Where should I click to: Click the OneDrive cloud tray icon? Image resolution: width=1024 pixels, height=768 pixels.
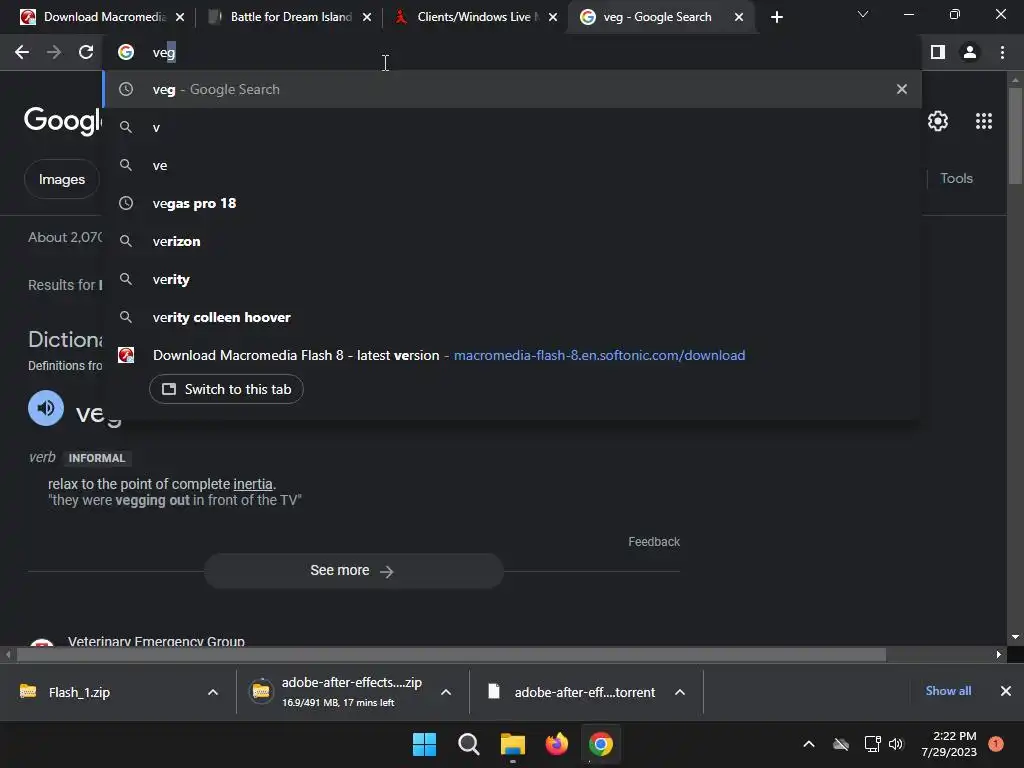tap(841, 744)
